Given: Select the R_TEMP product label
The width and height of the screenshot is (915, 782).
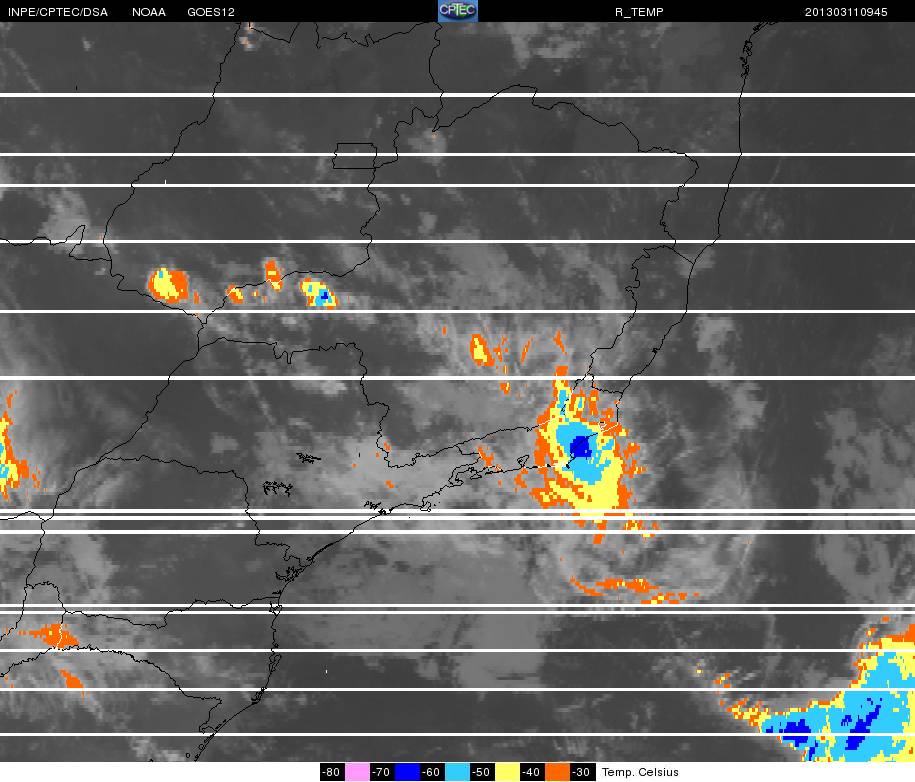Looking at the screenshot, I should point(639,12).
